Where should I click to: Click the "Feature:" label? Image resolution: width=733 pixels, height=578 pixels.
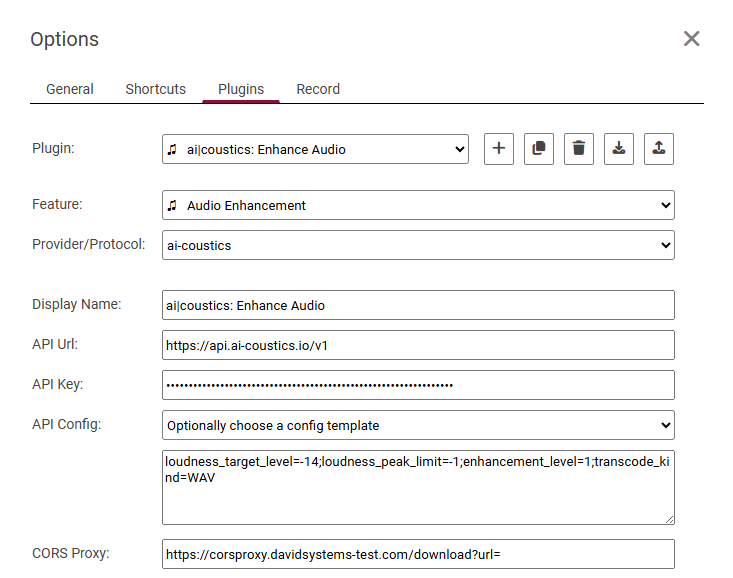point(57,204)
